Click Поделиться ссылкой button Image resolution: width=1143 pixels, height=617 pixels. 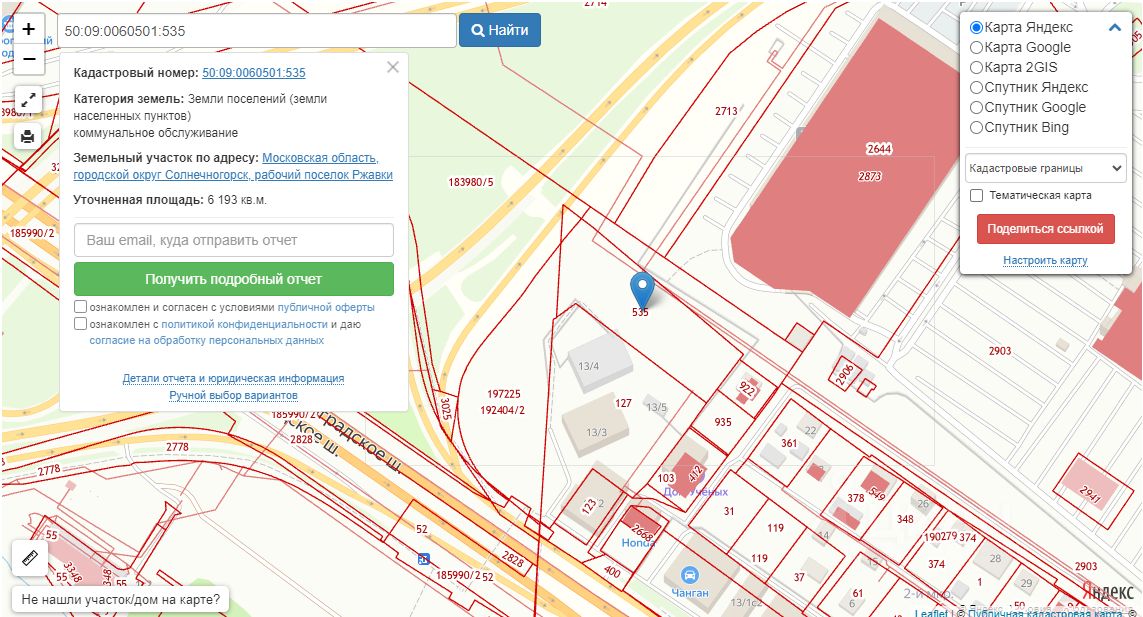pyautogui.click(x=1045, y=229)
